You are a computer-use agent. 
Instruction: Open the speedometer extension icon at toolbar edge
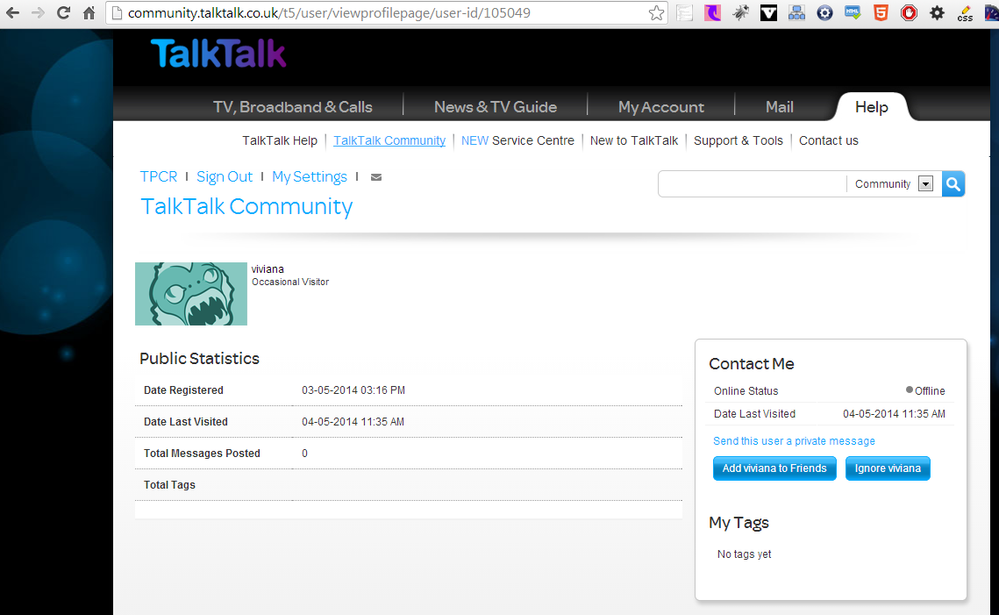pyautogui.click(x=992, y=13)
